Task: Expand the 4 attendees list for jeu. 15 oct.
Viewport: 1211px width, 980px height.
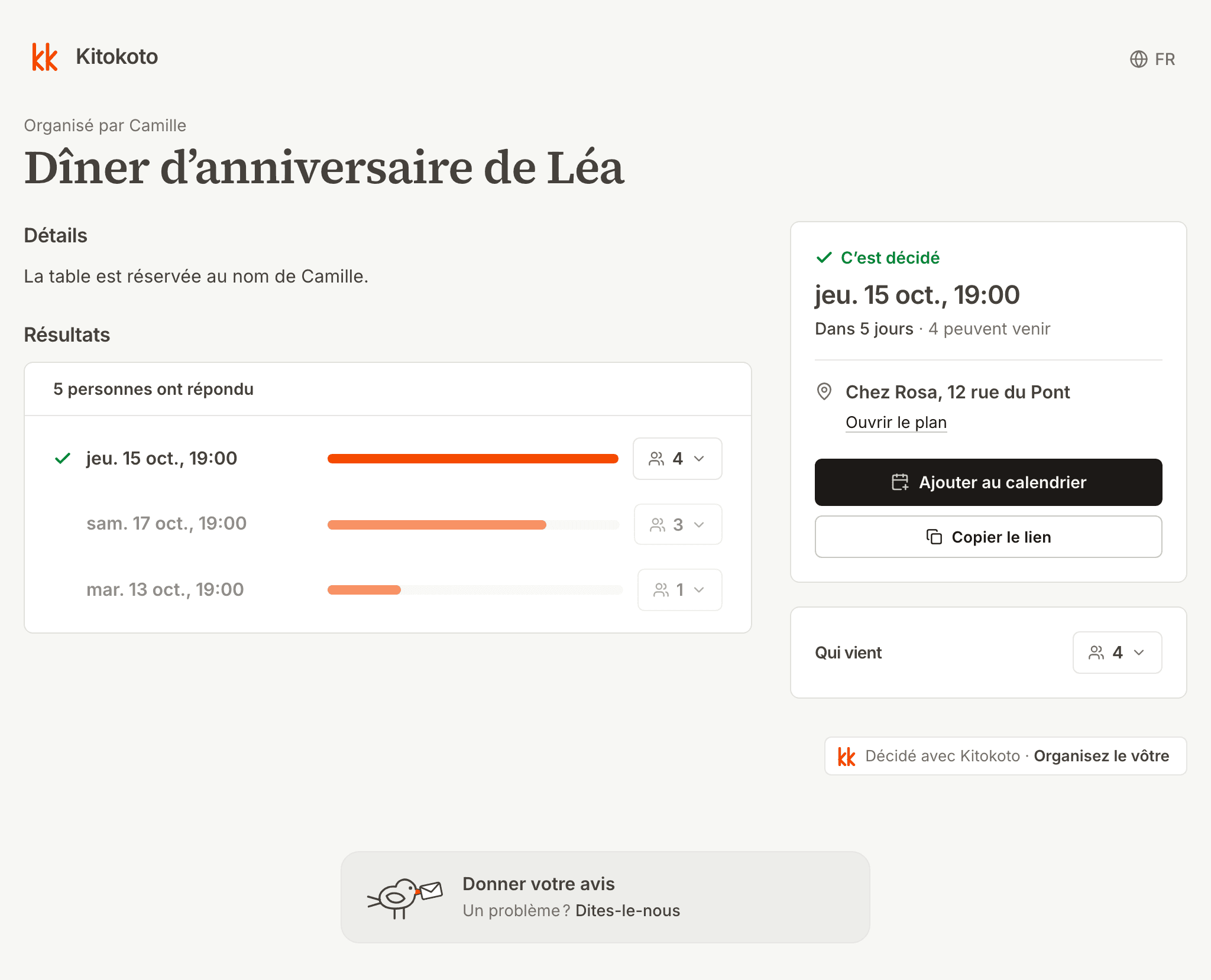Action: 677,459
